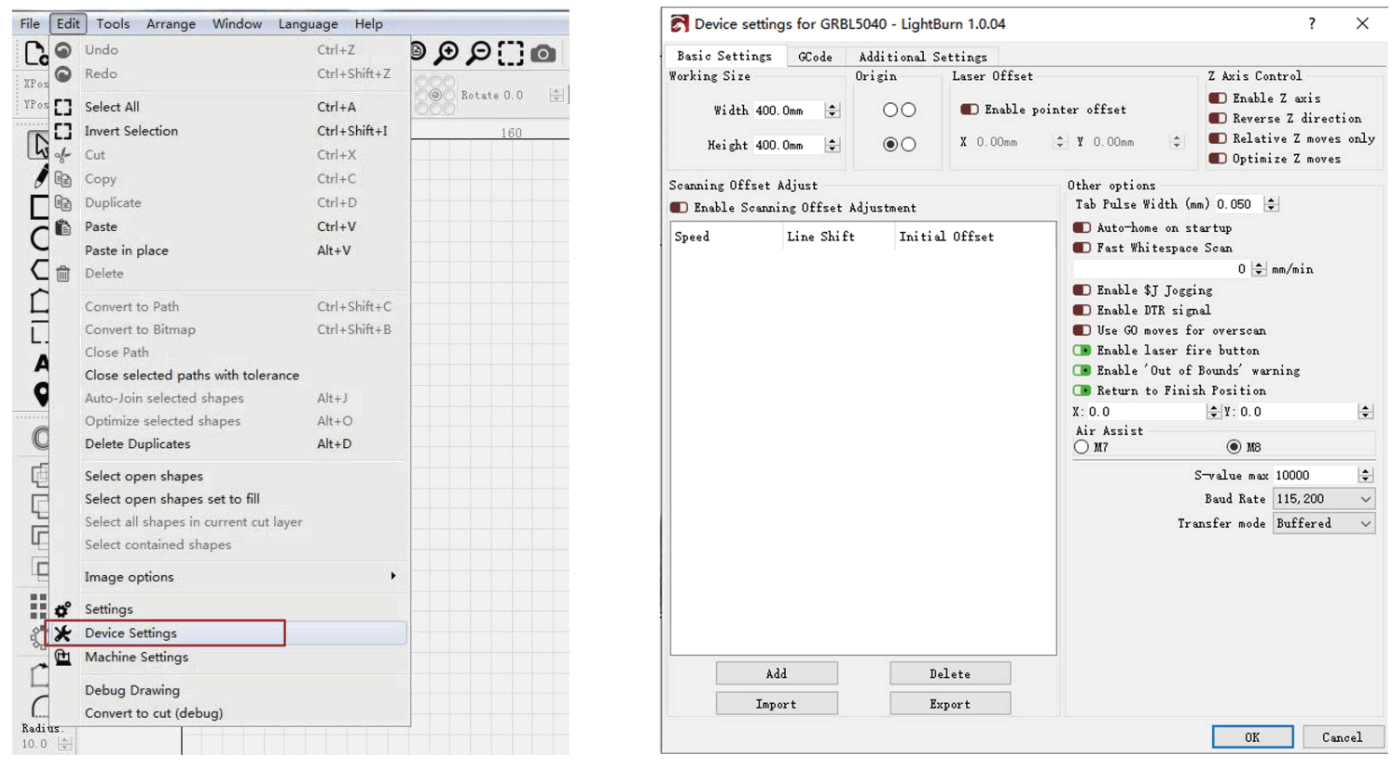The width and height of the screenshot is (1393, 766).
Task: Click the question mark help icon
Action: click(1312, 23)
